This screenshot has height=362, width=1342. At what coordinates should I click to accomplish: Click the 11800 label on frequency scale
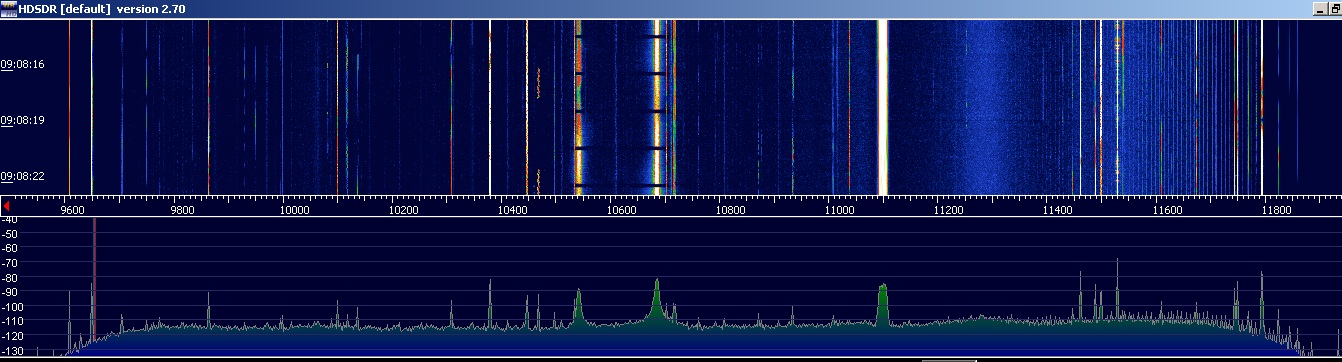[1277, 211]
